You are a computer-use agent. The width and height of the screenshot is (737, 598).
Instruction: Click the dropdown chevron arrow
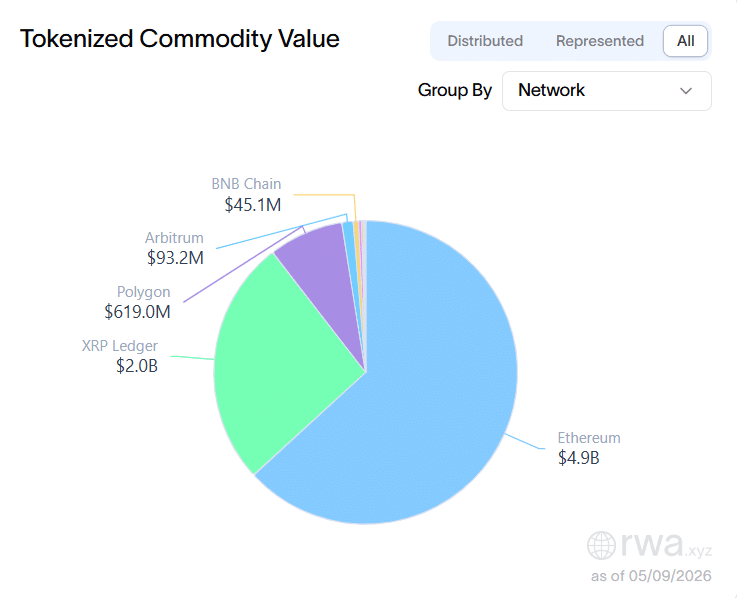[x=686, y=91]
